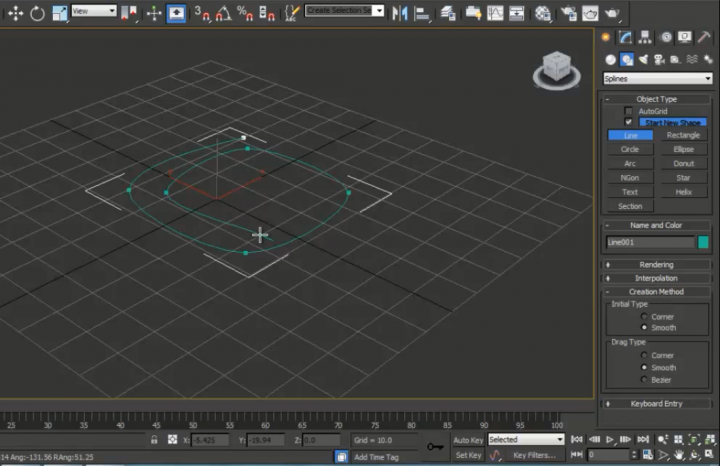Click the Rotate tool icon
Screen dimensions: 720x466
click(x=37, y=13)
